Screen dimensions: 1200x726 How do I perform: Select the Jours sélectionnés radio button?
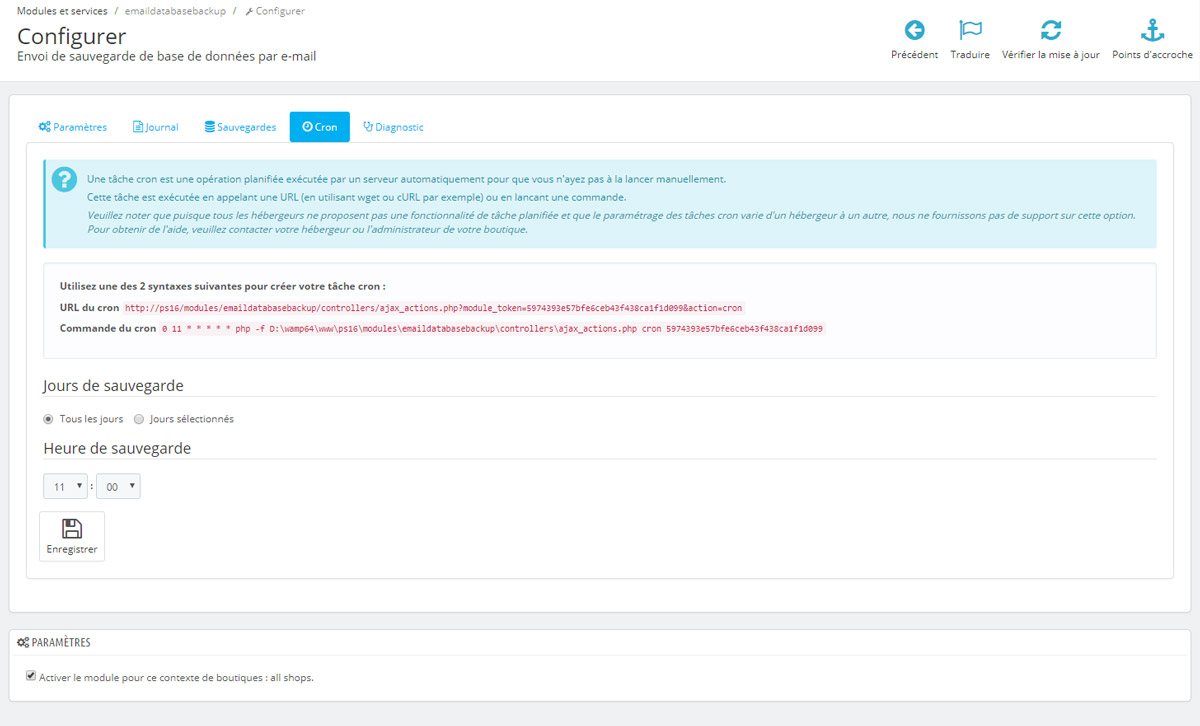point(139,418)
